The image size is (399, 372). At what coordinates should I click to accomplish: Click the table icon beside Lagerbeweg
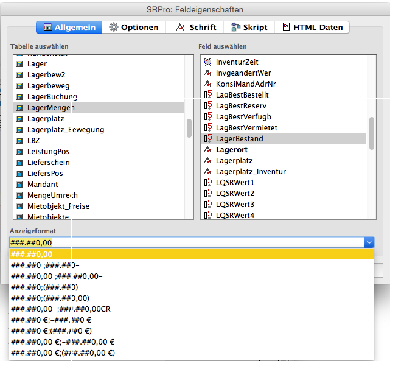pyautogui.click(x=20, y=86)
